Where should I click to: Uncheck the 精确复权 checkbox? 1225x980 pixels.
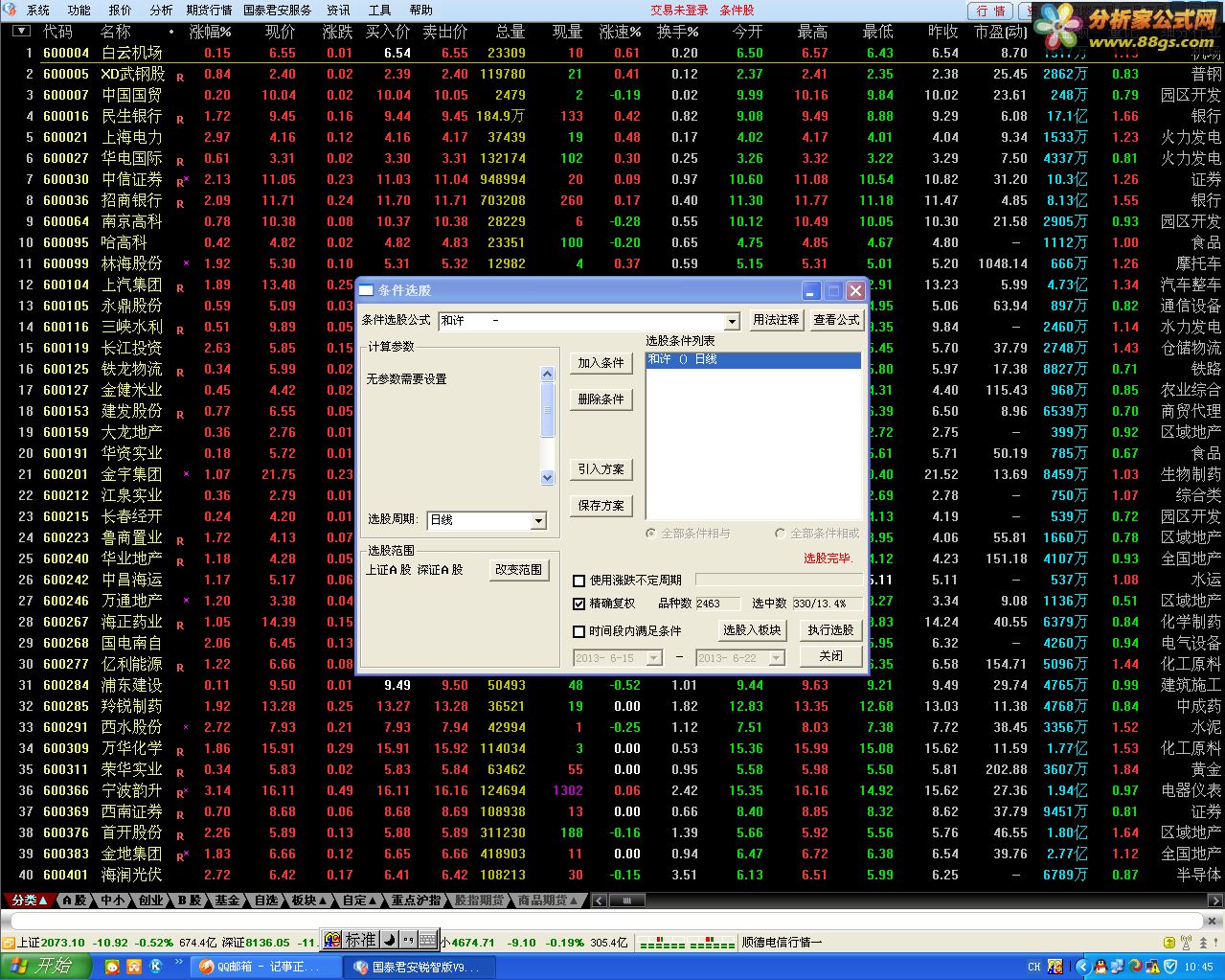click(x=578, y=604)
